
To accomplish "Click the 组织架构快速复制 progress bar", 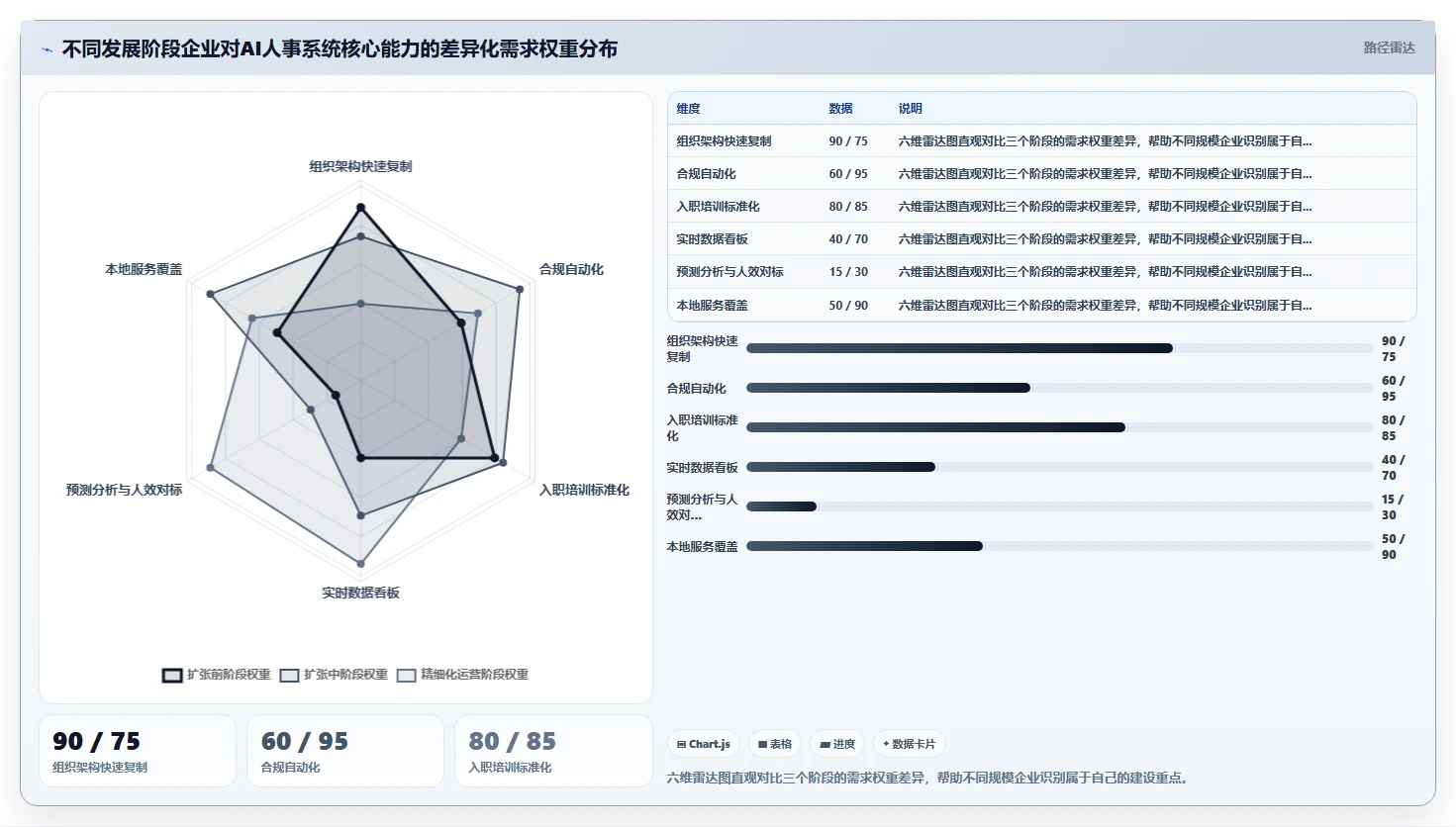I will (1060, 348).
